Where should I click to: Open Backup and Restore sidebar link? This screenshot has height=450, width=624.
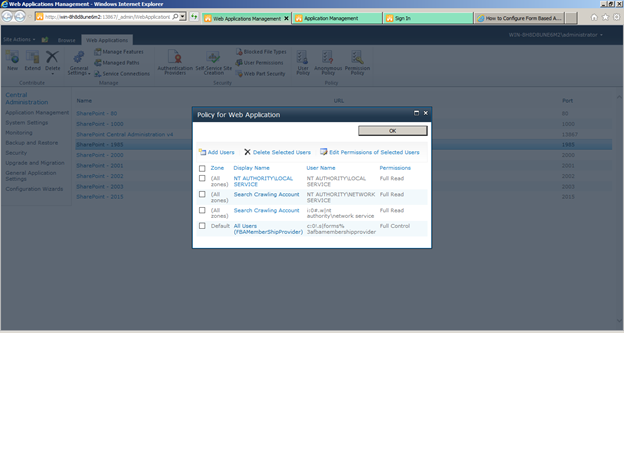click(32, 143)
